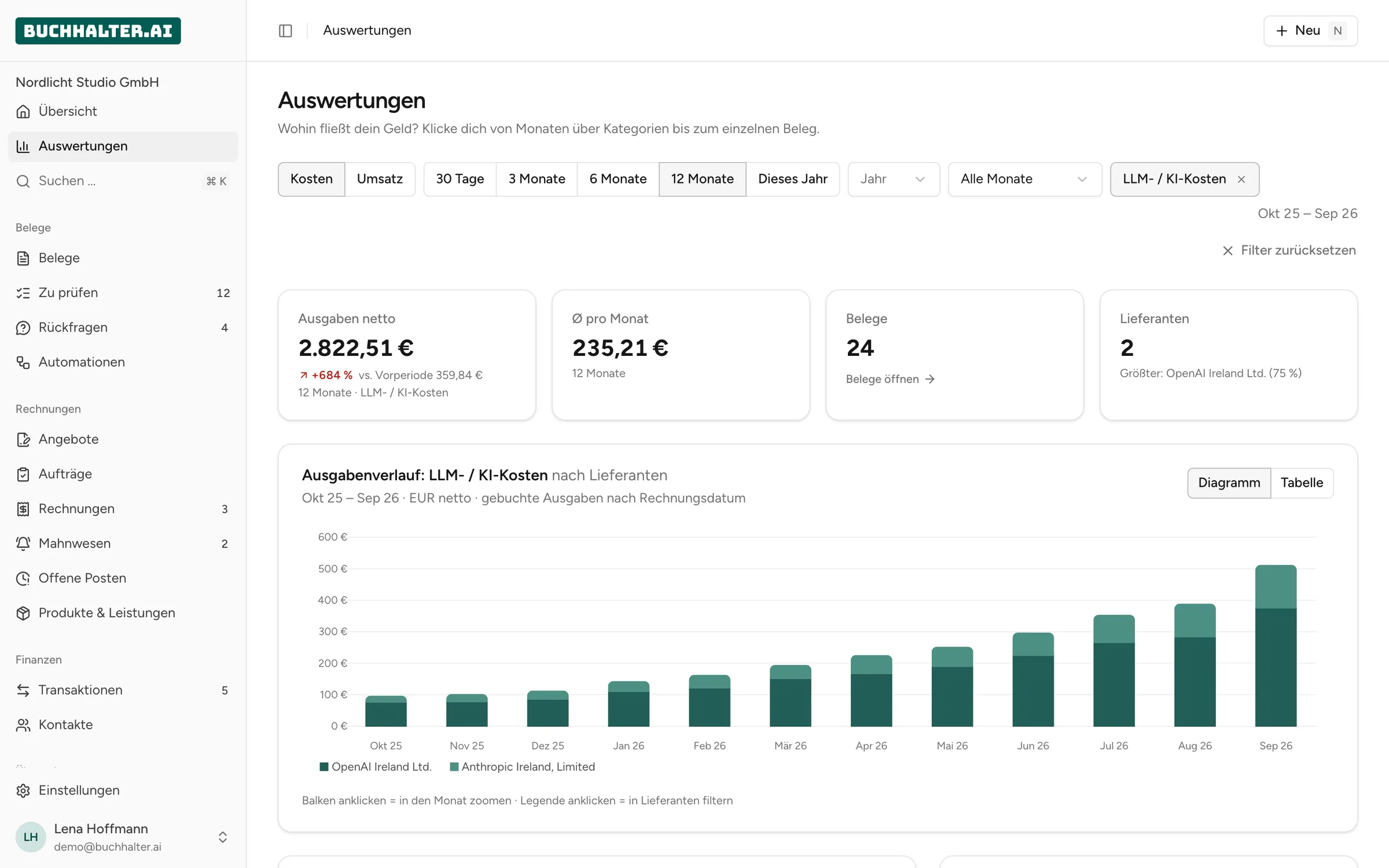This screenshot has width=1389, height=868.
Task: Click the Auswertungen bar chart icon
Action: (x=23, y=146)
